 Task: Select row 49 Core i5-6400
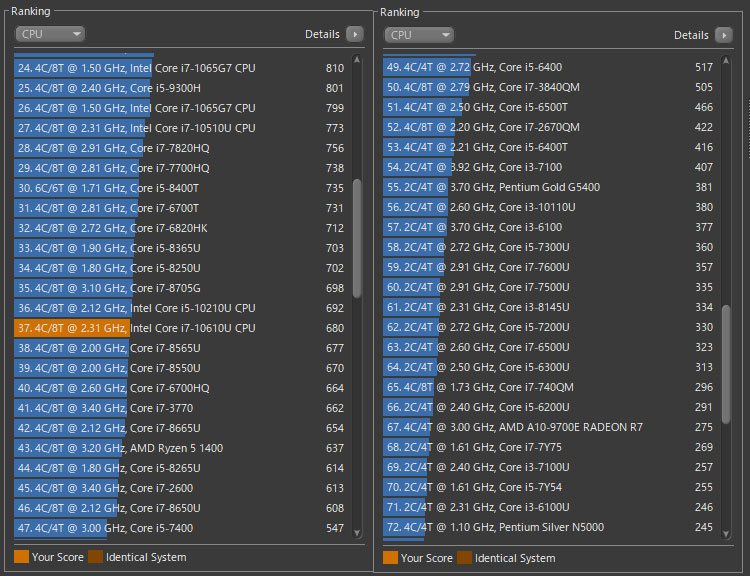click(550, 67)
